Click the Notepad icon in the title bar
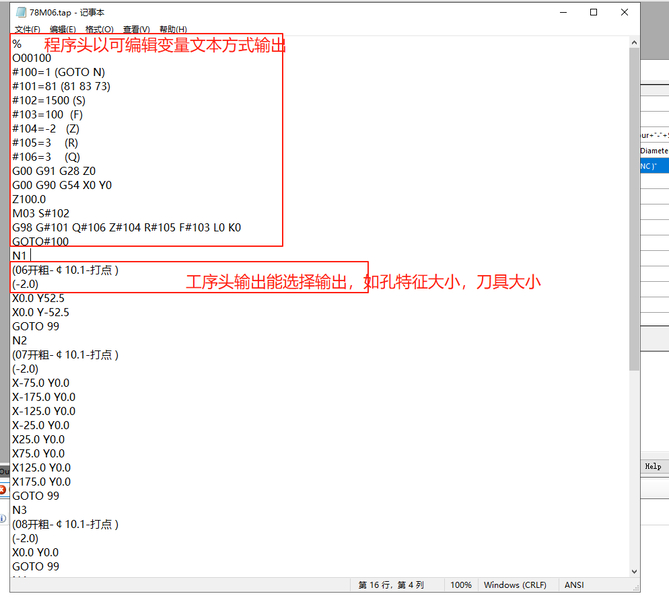This screenshot has width=669, height=600. [21, 12]
